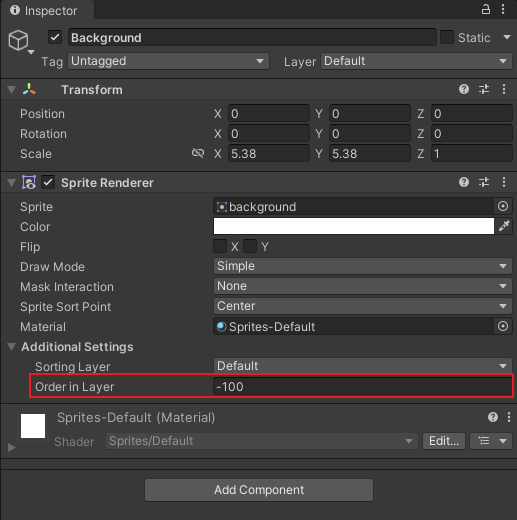Enable Flip Y checkbox
Image resolution: width=517 pixels, height=520 pixels.
250,246
